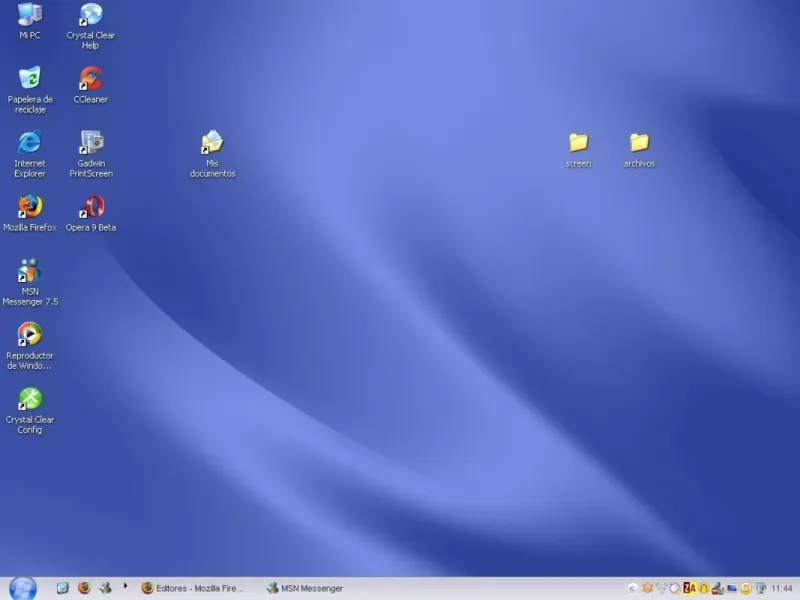Select the MSN Messenger 7.5 desktop shortcut
Screen dimensions: 800x600
coord(30,282)
